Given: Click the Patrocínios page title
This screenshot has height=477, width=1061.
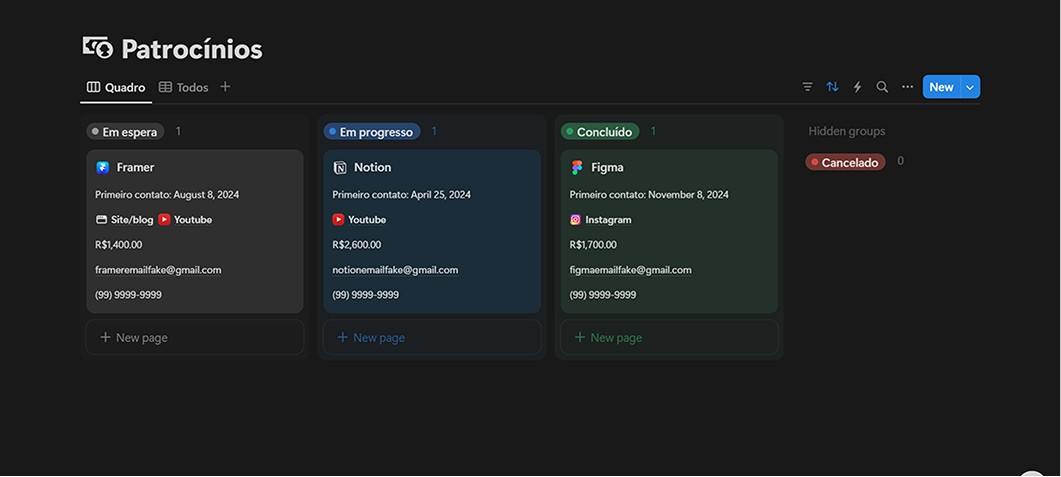Looking at the screenshot, I should (x=191, y=49).
